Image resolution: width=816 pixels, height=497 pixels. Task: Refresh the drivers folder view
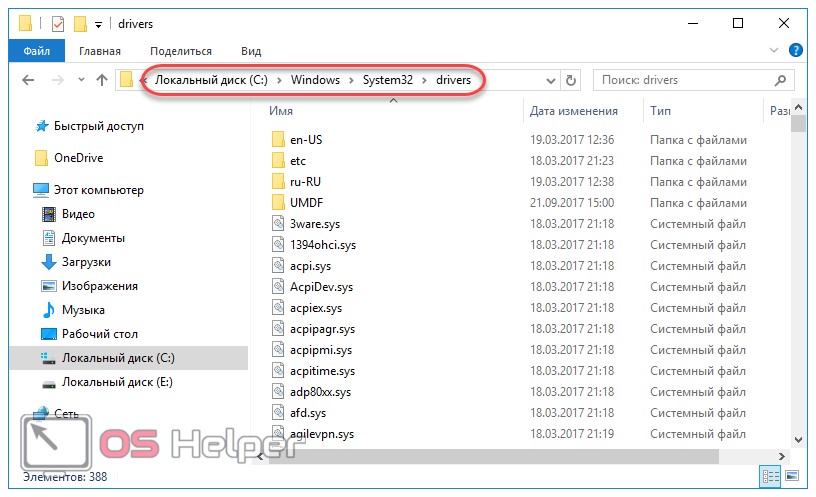tap(571, 81)
